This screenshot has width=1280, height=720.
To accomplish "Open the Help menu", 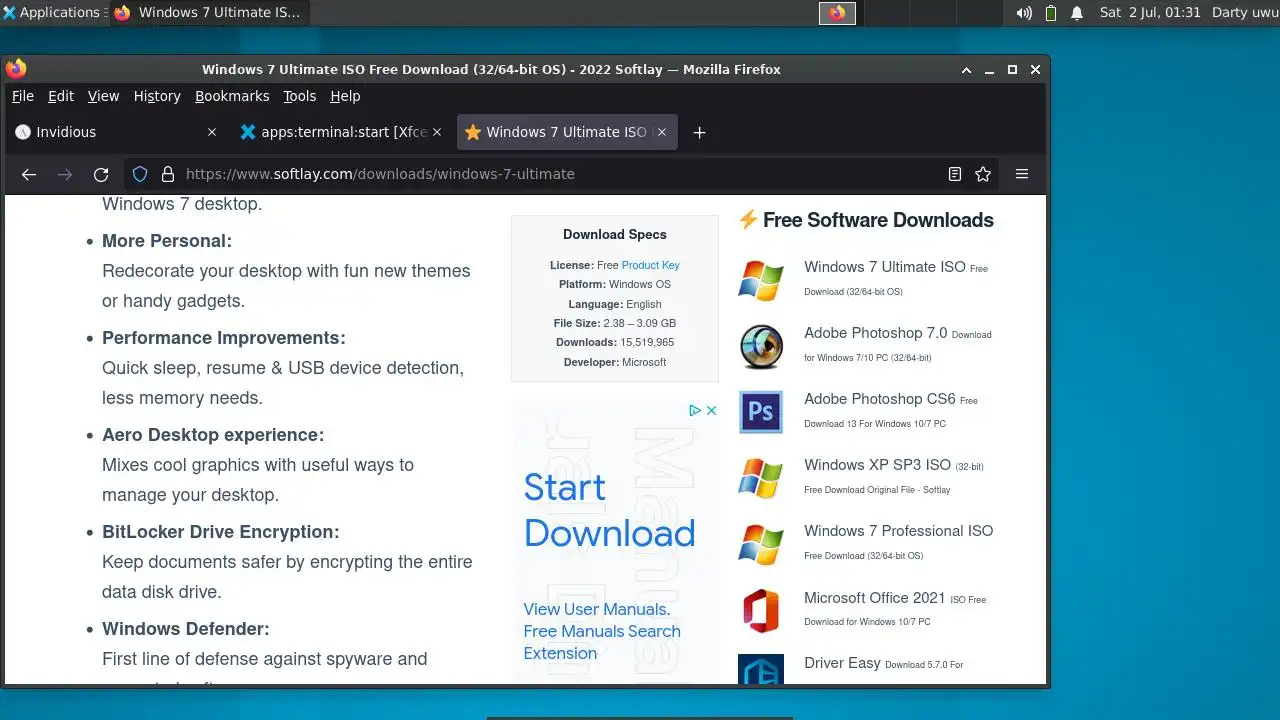I will (x=345, y=96).
